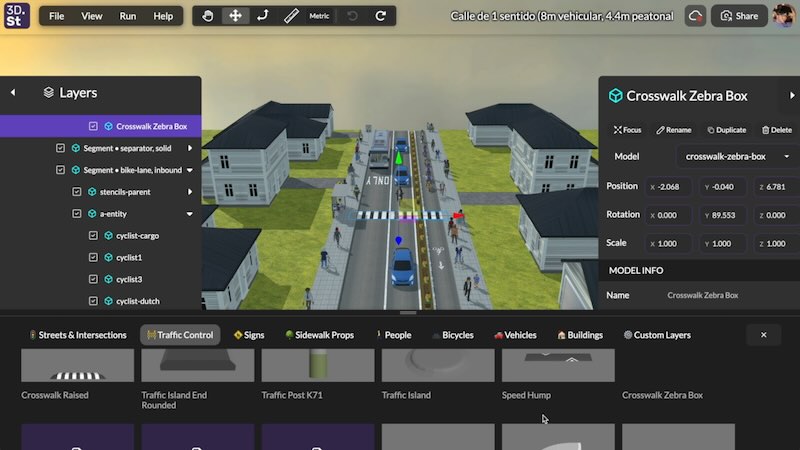Switch to Streets & Intersections tab
The image size is (800, 450).
[x=78, y=335]
